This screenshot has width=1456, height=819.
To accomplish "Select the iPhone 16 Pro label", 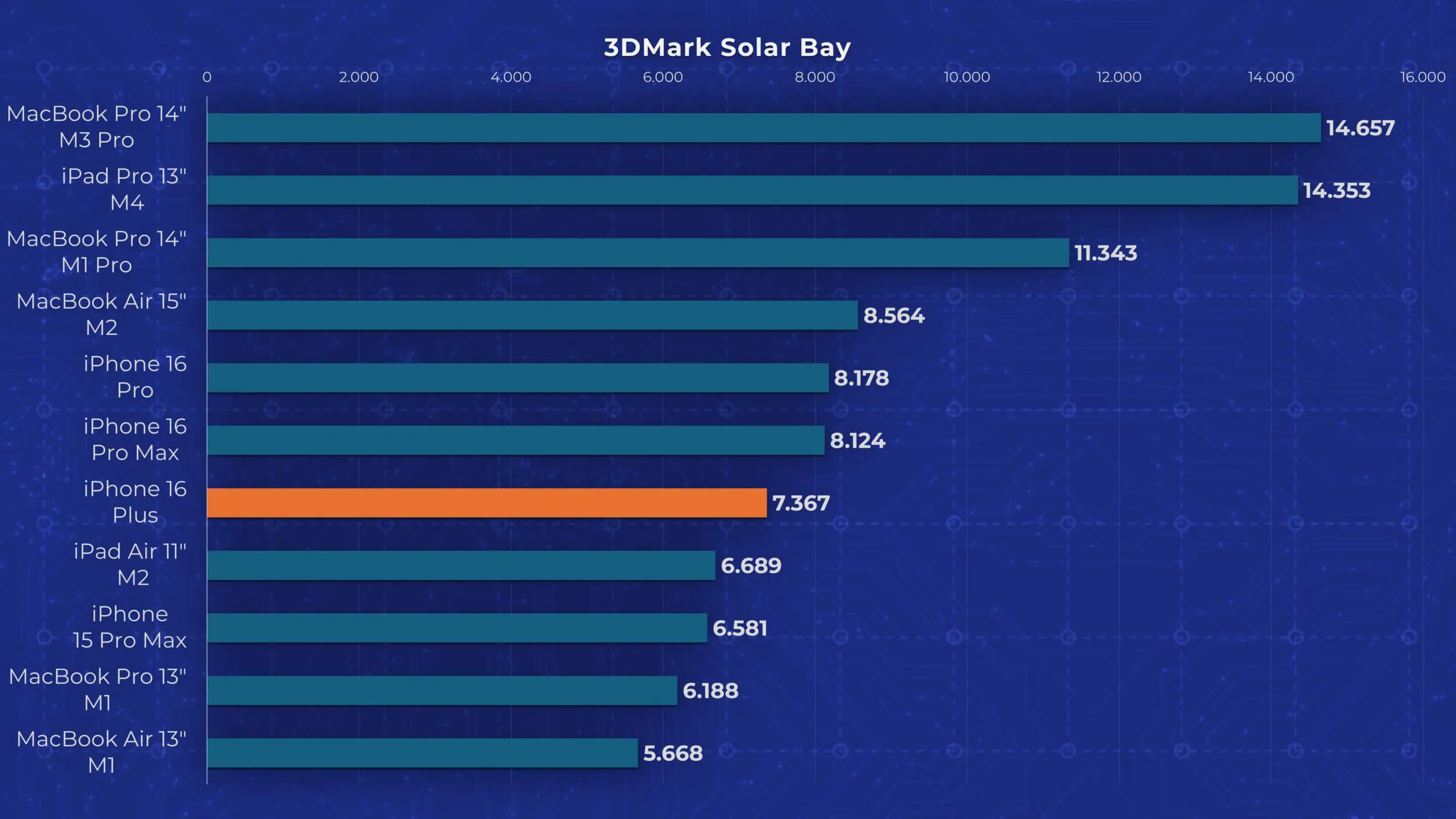I will (x=135, y=377).
